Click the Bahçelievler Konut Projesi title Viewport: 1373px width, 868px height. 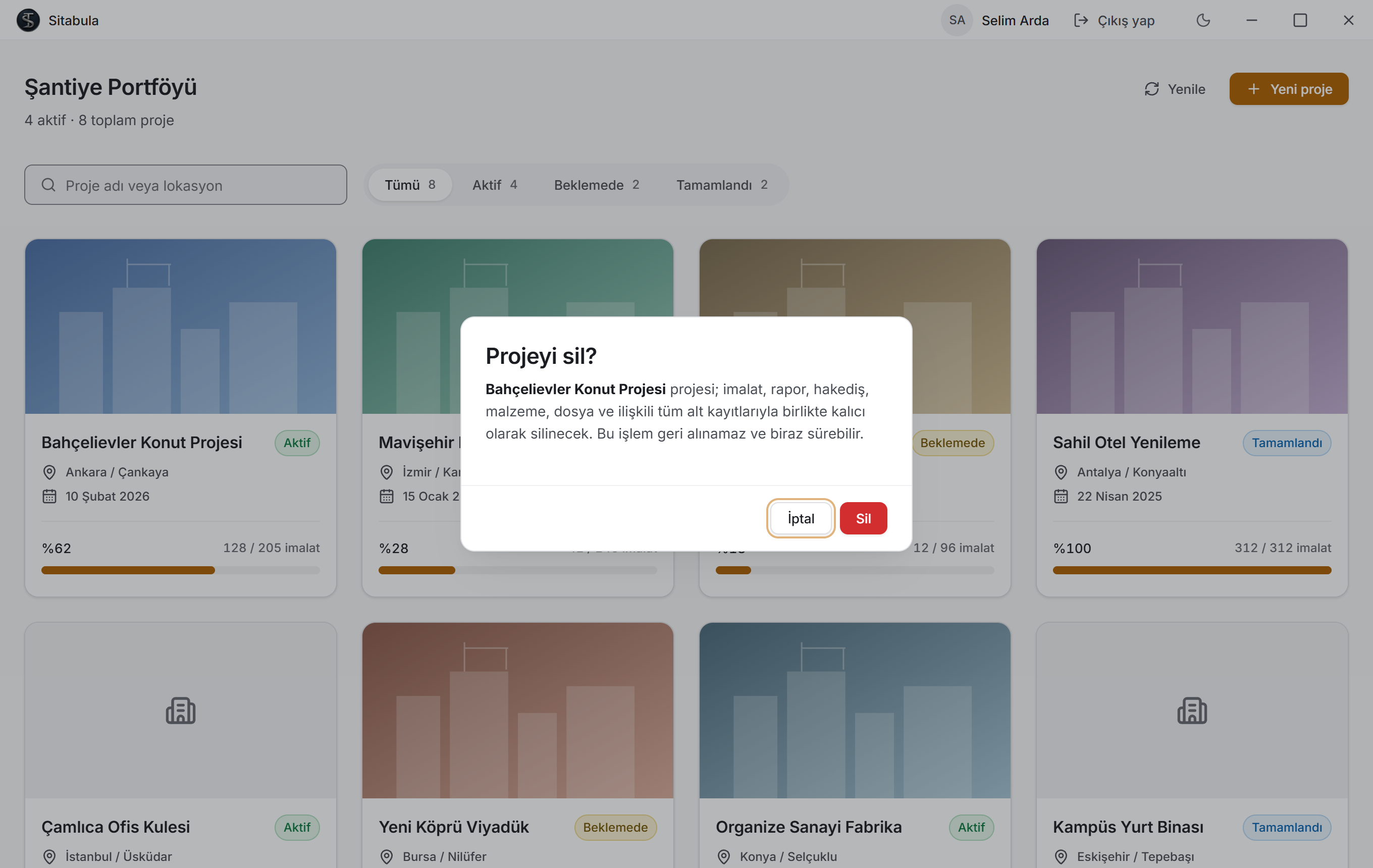click(x=142, y=442)
